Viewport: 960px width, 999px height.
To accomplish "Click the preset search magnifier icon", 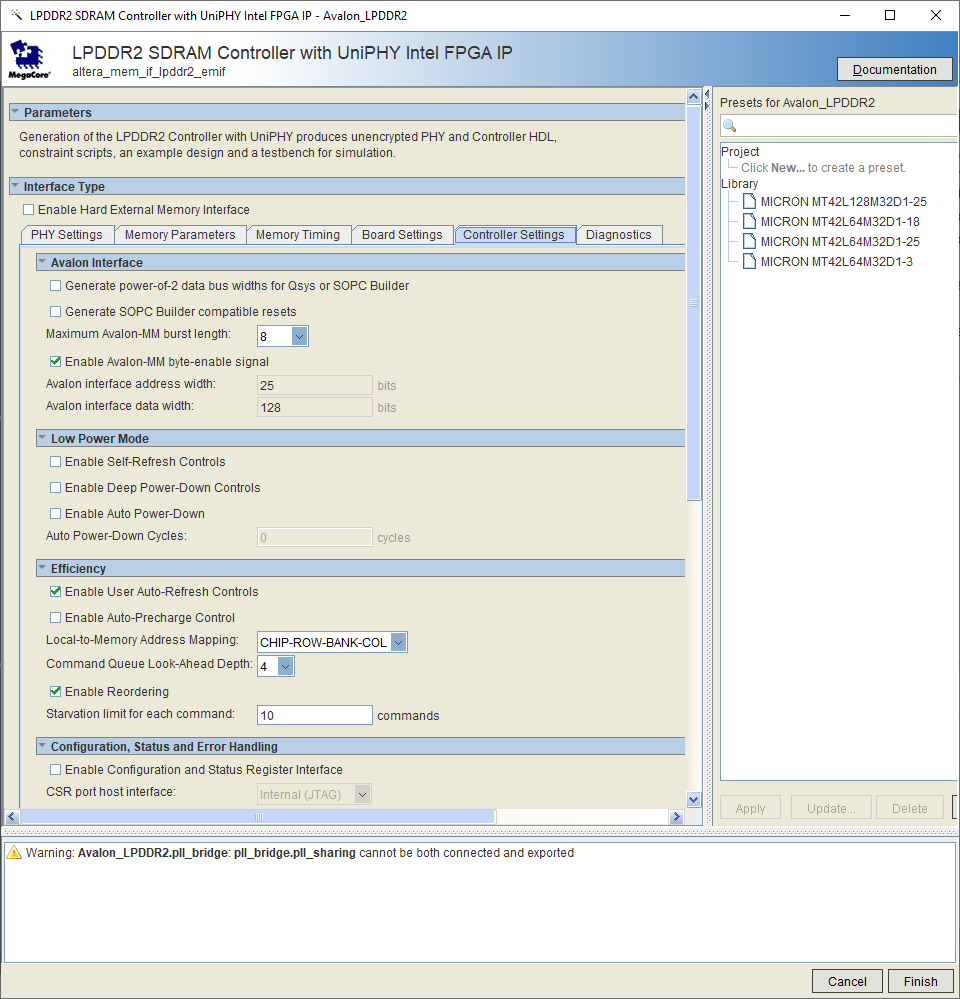I will 730,126.
